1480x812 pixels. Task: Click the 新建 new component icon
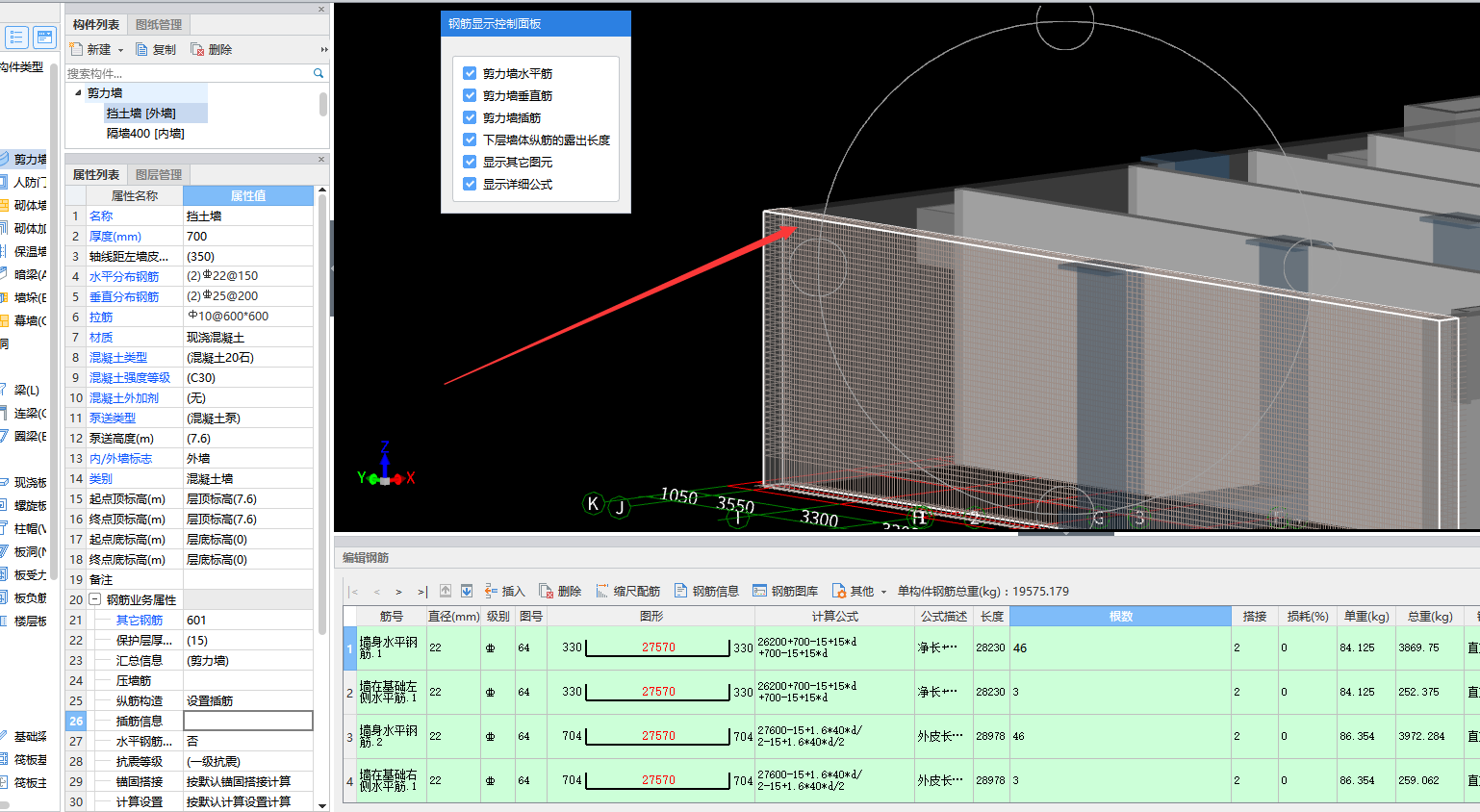(x=77, y=49)
